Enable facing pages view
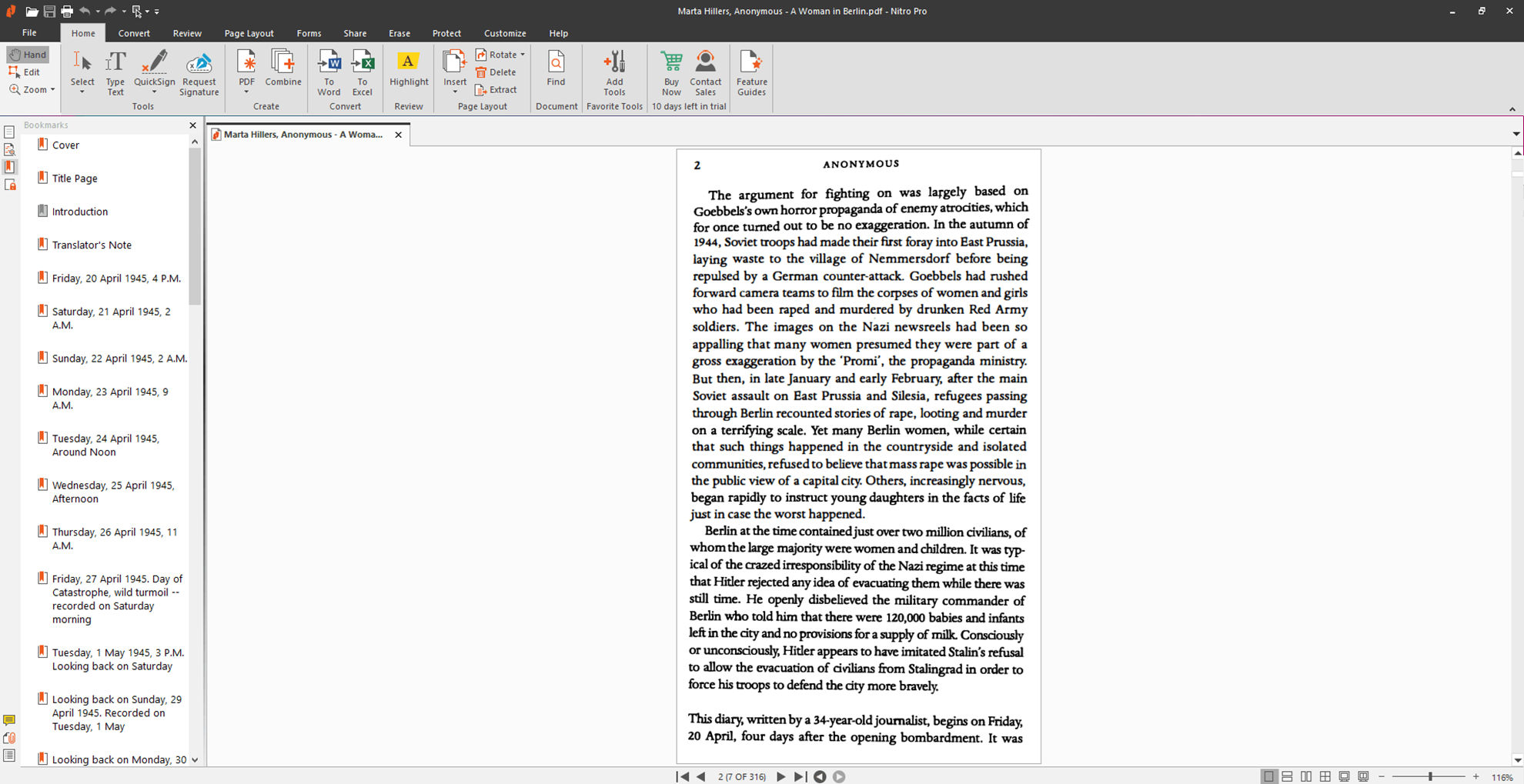This screenshot has width=1524, height=784. point(1306,777)
